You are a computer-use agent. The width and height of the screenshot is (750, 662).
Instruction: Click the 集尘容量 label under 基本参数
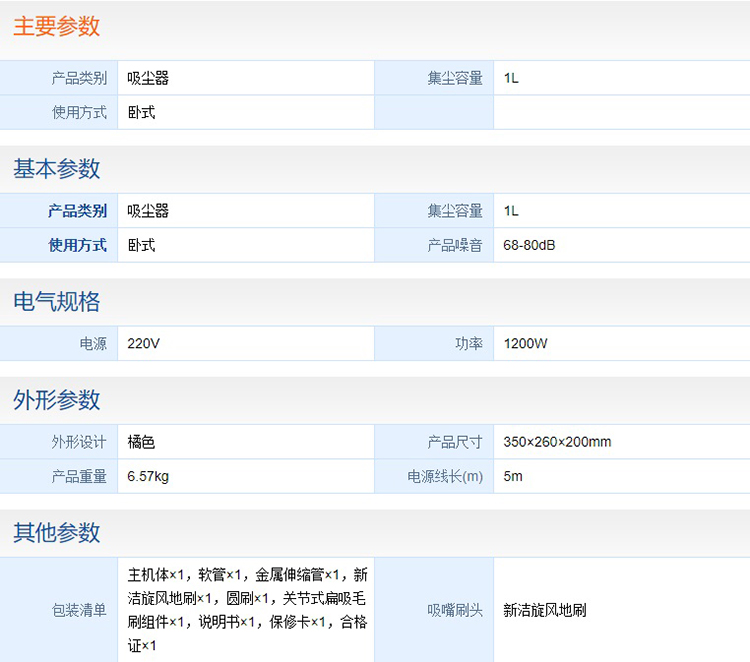pyautogui.click(x=455, y=211)
